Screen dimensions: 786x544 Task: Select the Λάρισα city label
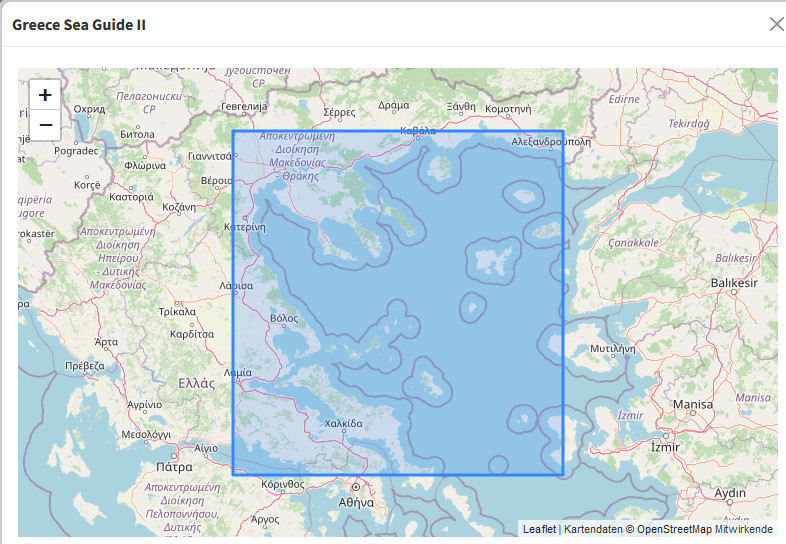coord(238,285)
